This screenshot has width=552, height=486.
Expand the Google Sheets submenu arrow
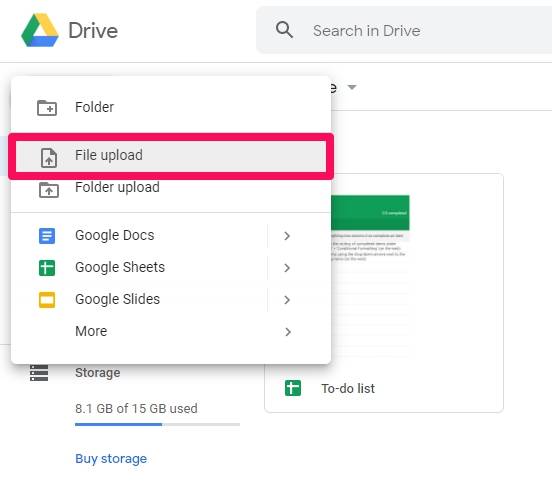pyautogui.click(x=287, y=268)
